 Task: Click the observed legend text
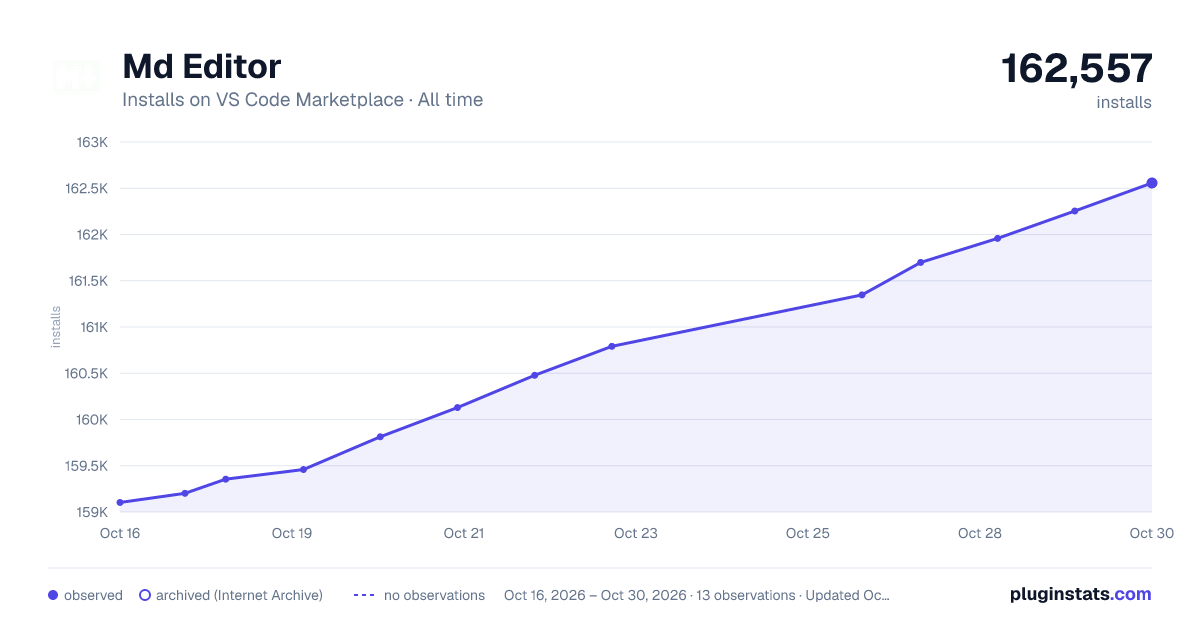(93, 595)
